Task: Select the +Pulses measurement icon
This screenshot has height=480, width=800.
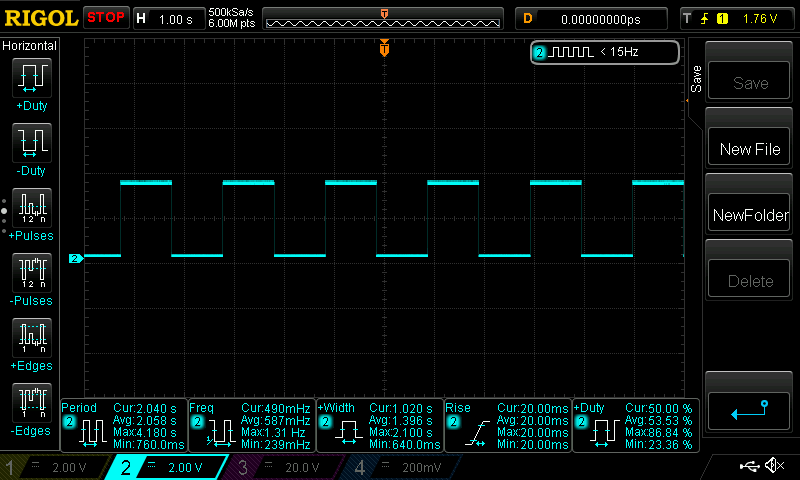Action: click(32, 208)
